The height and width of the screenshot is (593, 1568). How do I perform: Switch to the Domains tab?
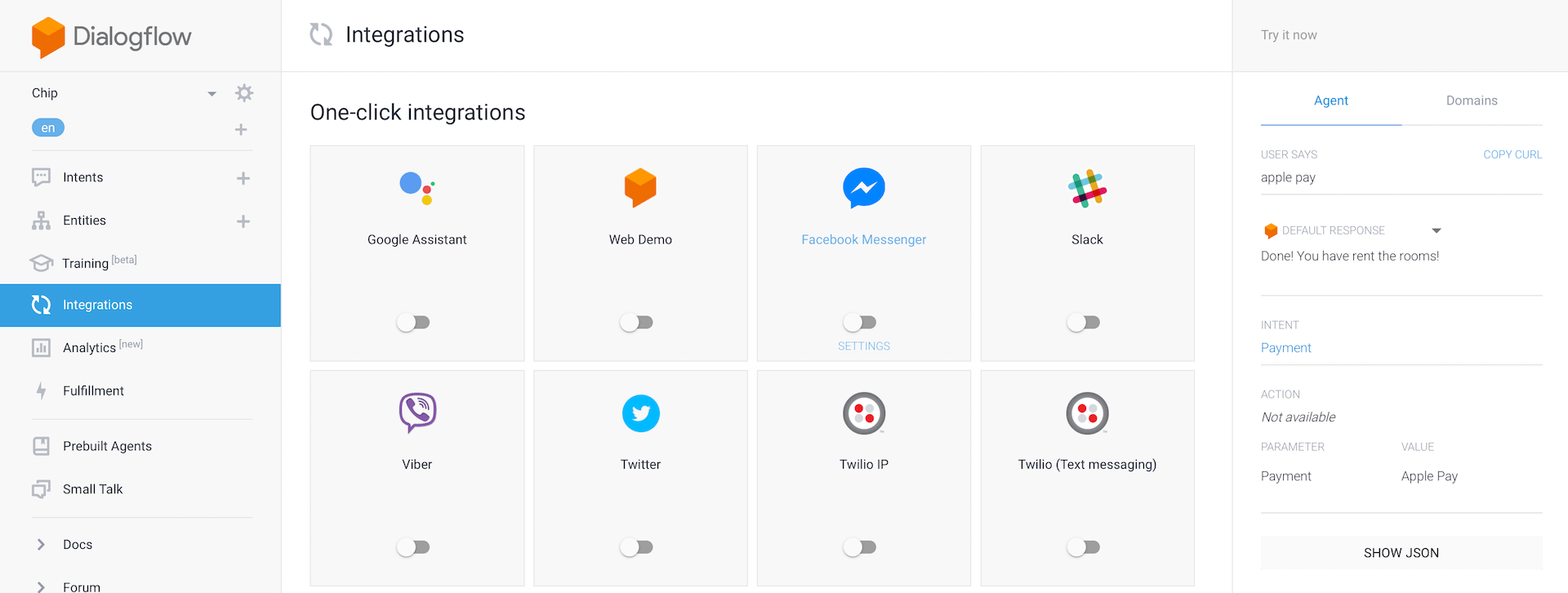pos(1471,100)
